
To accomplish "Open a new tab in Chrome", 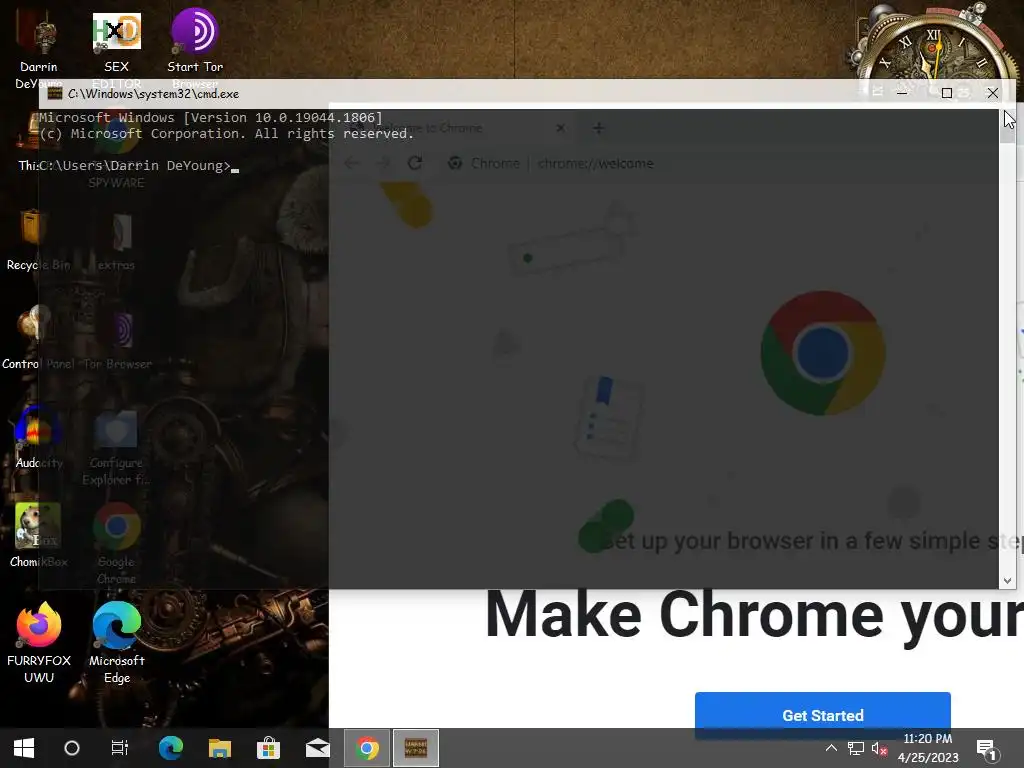I will pyautogui.click(x=599, y=128).
